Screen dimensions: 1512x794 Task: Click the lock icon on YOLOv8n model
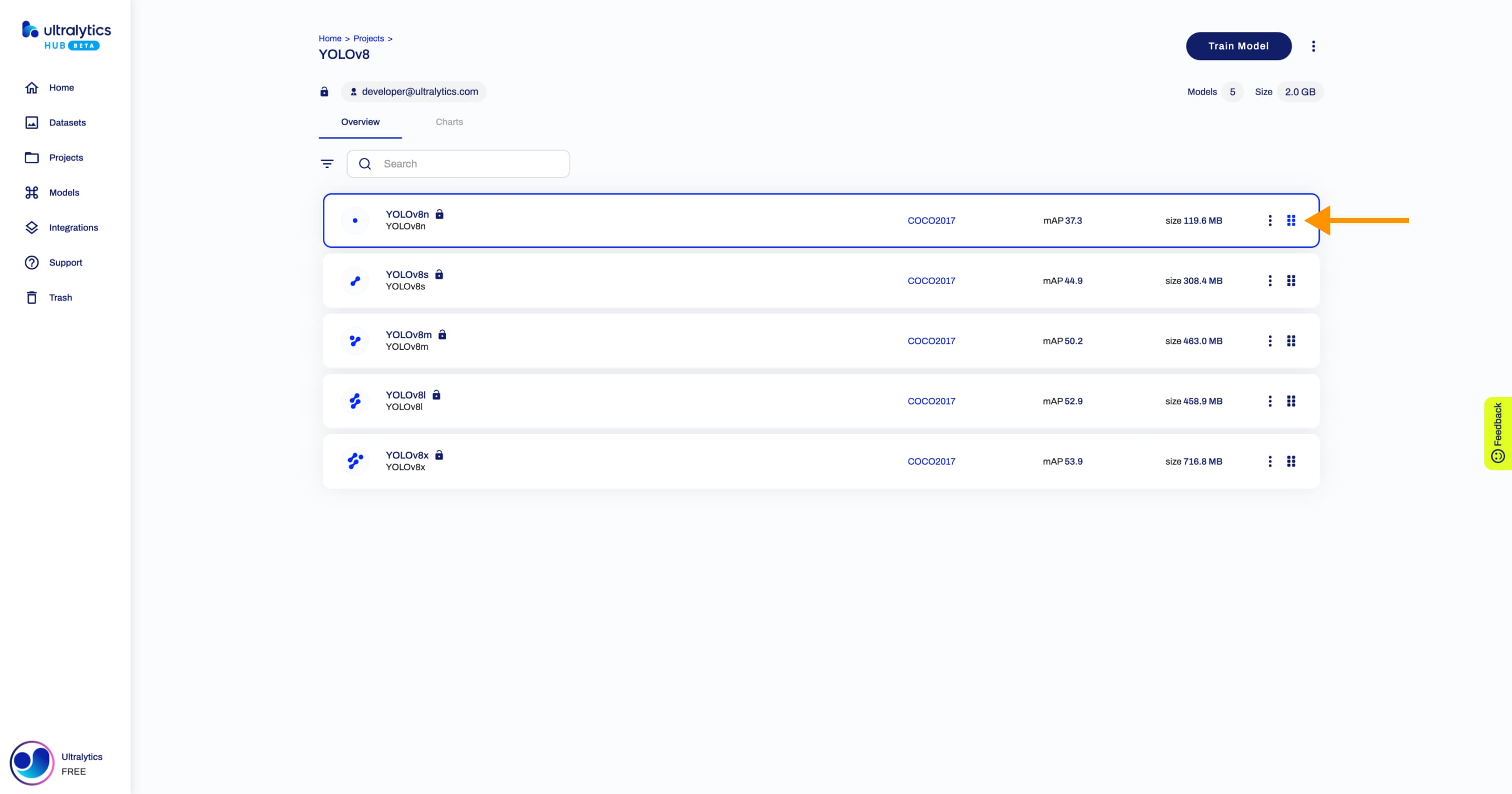pos(441,213)
